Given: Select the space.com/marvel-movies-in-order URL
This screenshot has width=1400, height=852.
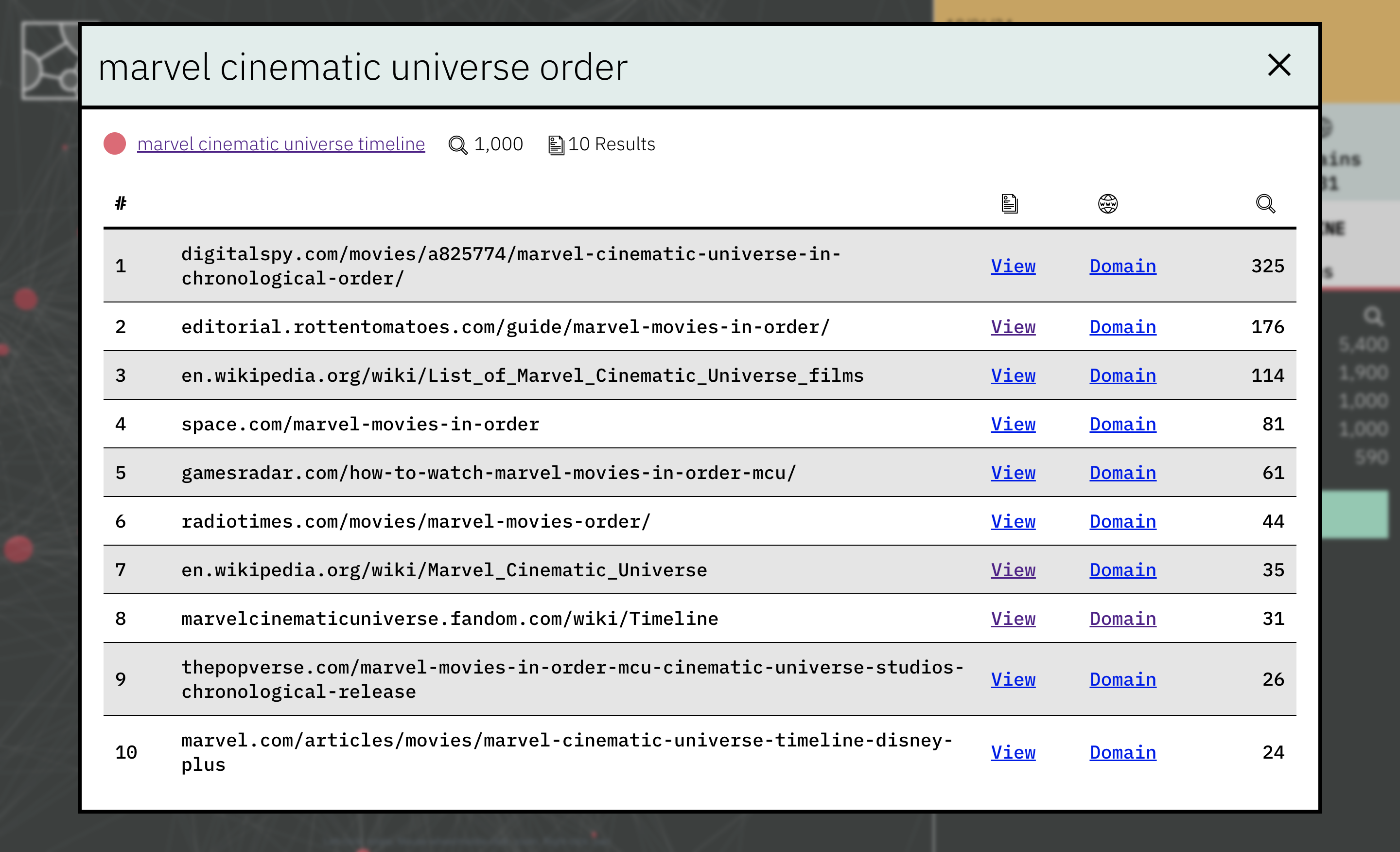Looking at the screenshot, I should point(360,424).
